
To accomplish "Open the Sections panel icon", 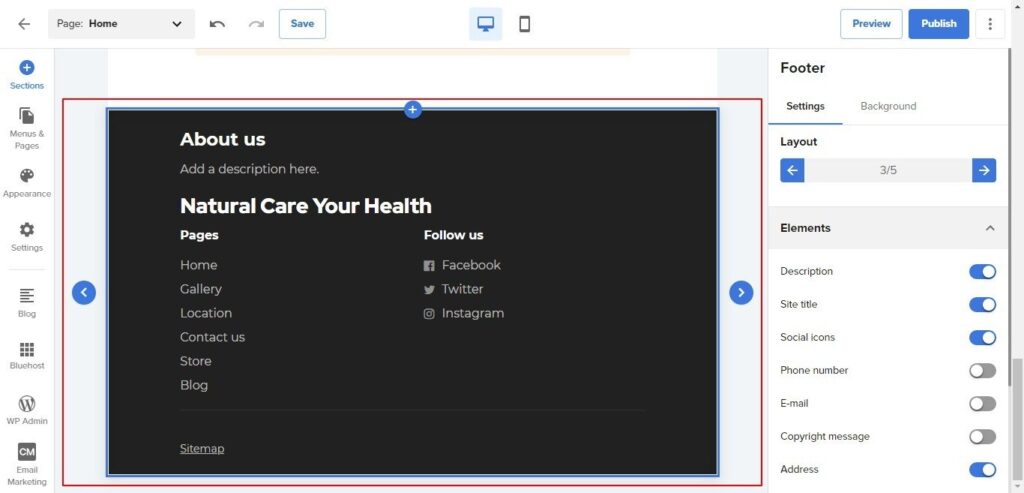I will tap(27, 68).
